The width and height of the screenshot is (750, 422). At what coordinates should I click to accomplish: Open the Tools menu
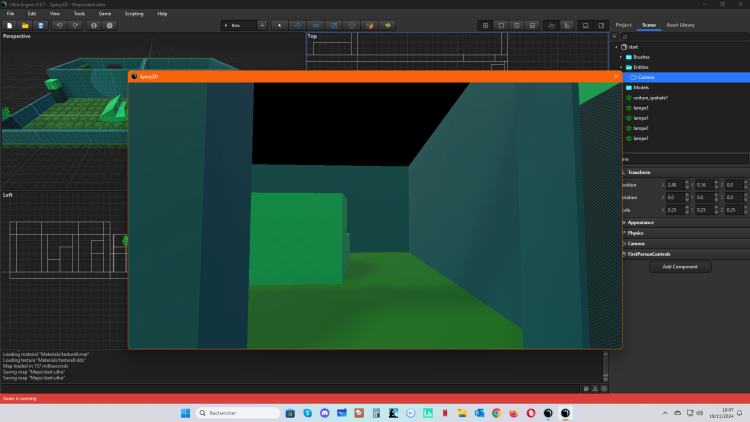[x=79, y=14]
